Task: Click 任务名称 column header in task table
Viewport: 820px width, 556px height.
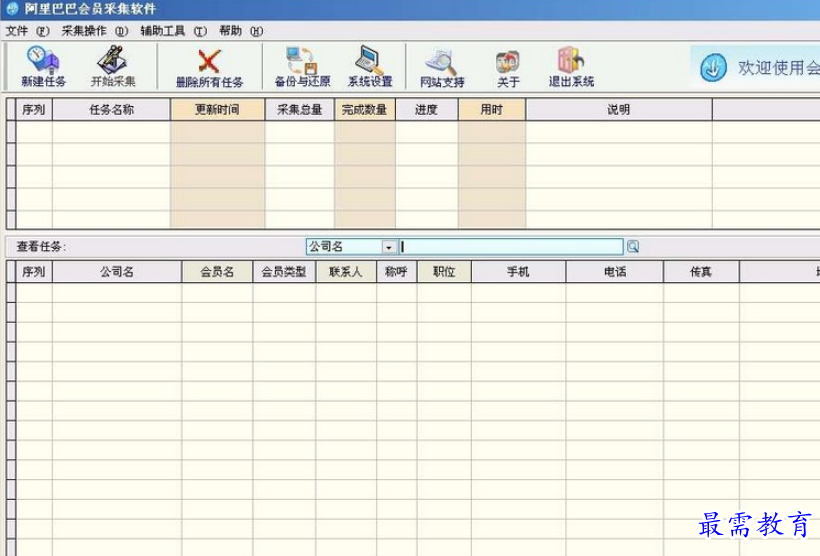Action: pos(111,110)
